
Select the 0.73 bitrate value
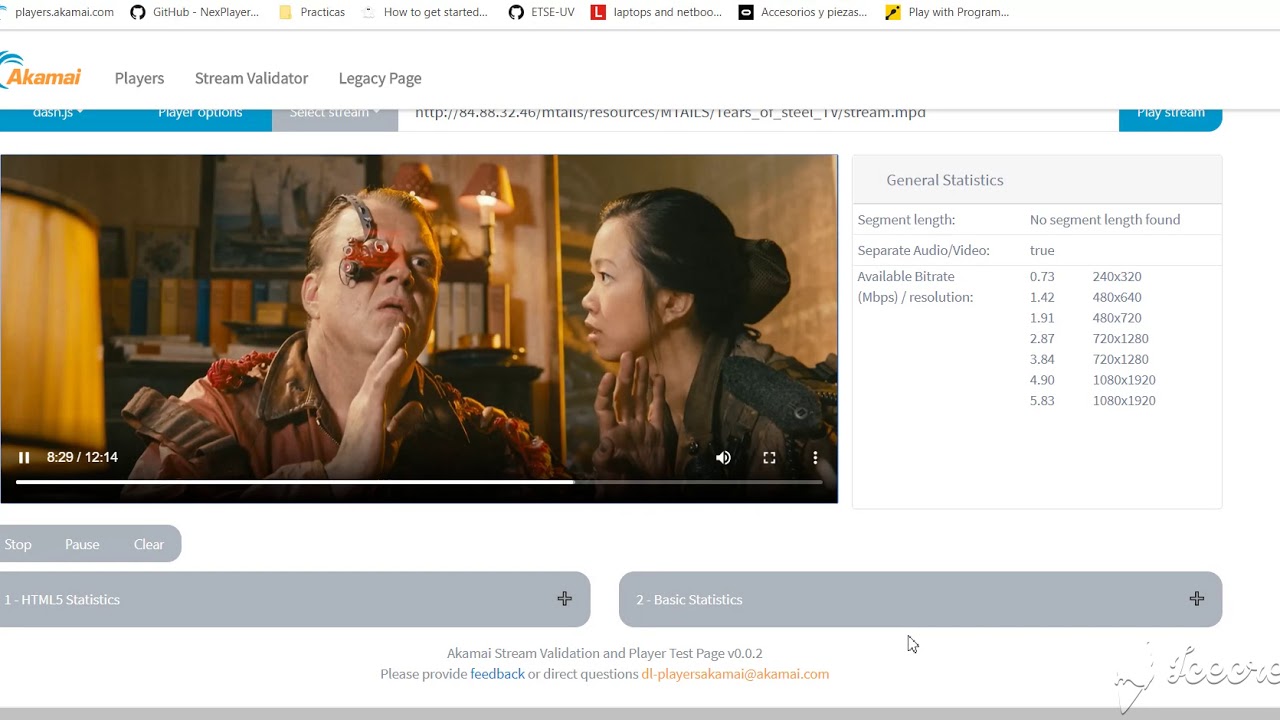coord(1042,277)
